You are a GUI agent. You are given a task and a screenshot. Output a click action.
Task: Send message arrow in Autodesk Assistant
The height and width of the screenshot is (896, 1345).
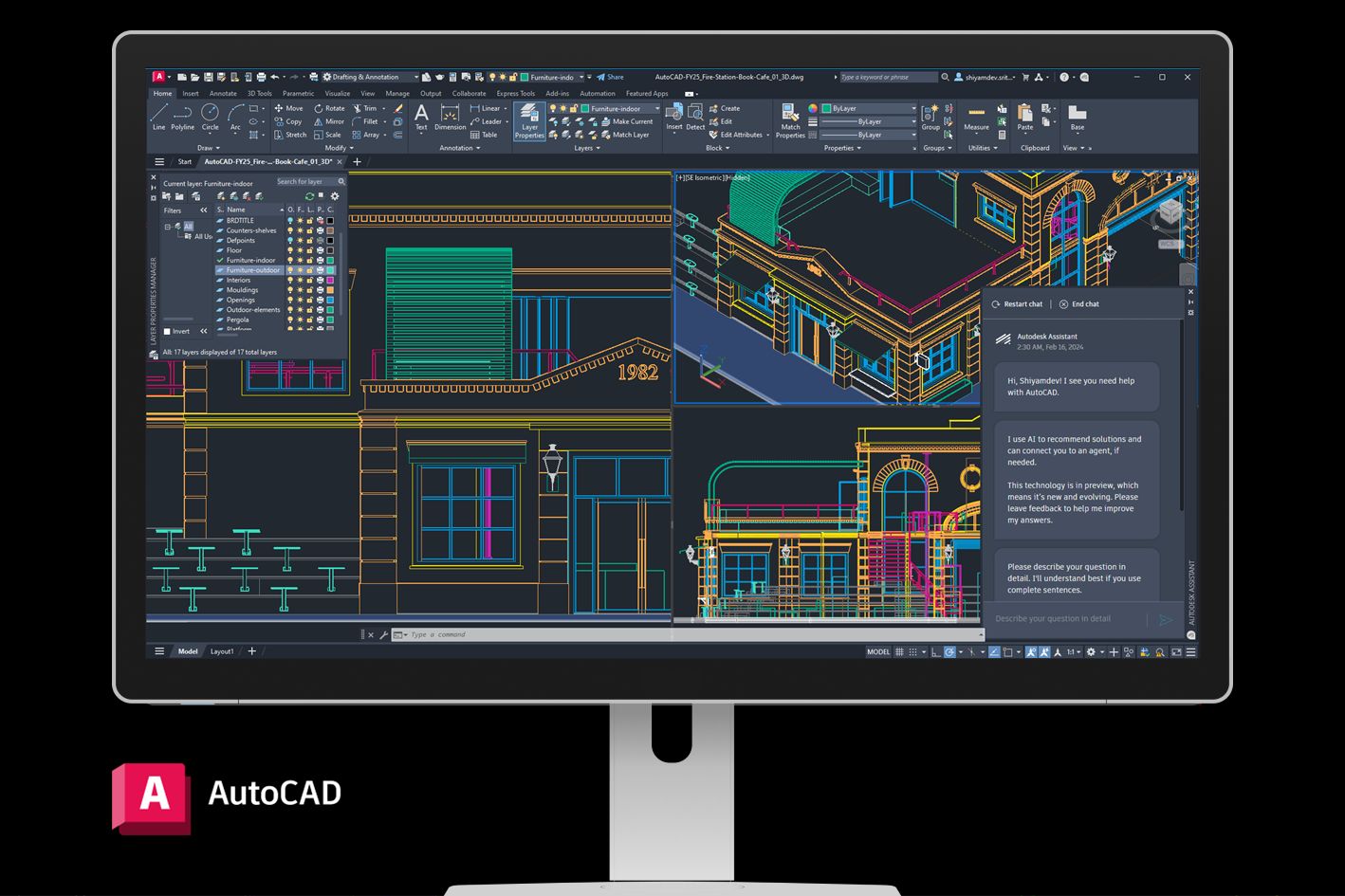[x=1166, y=619]
